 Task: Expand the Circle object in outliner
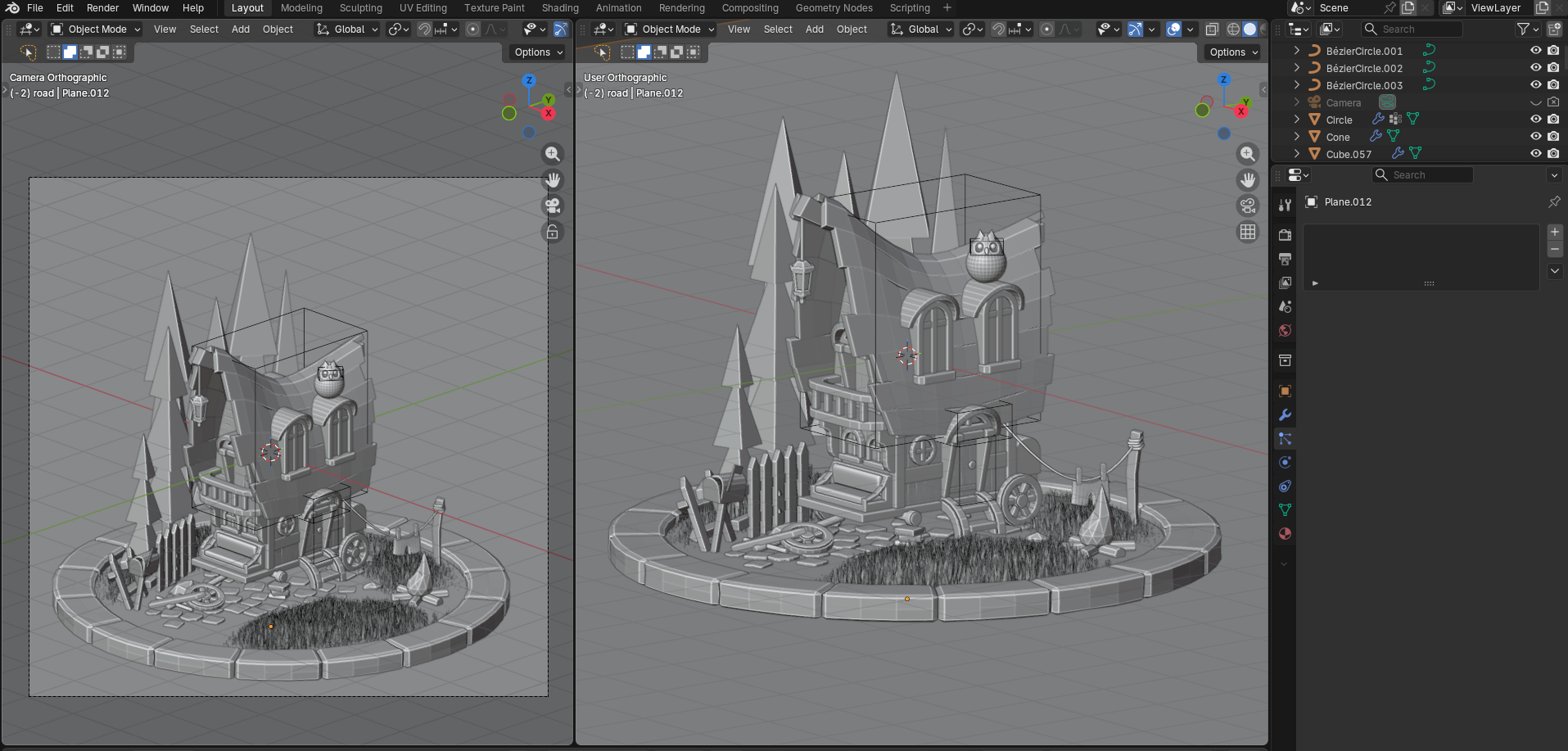pos(1296,120)
